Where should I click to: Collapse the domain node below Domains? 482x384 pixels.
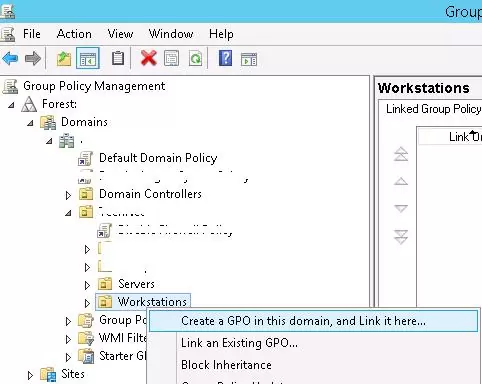coord(49,141)
